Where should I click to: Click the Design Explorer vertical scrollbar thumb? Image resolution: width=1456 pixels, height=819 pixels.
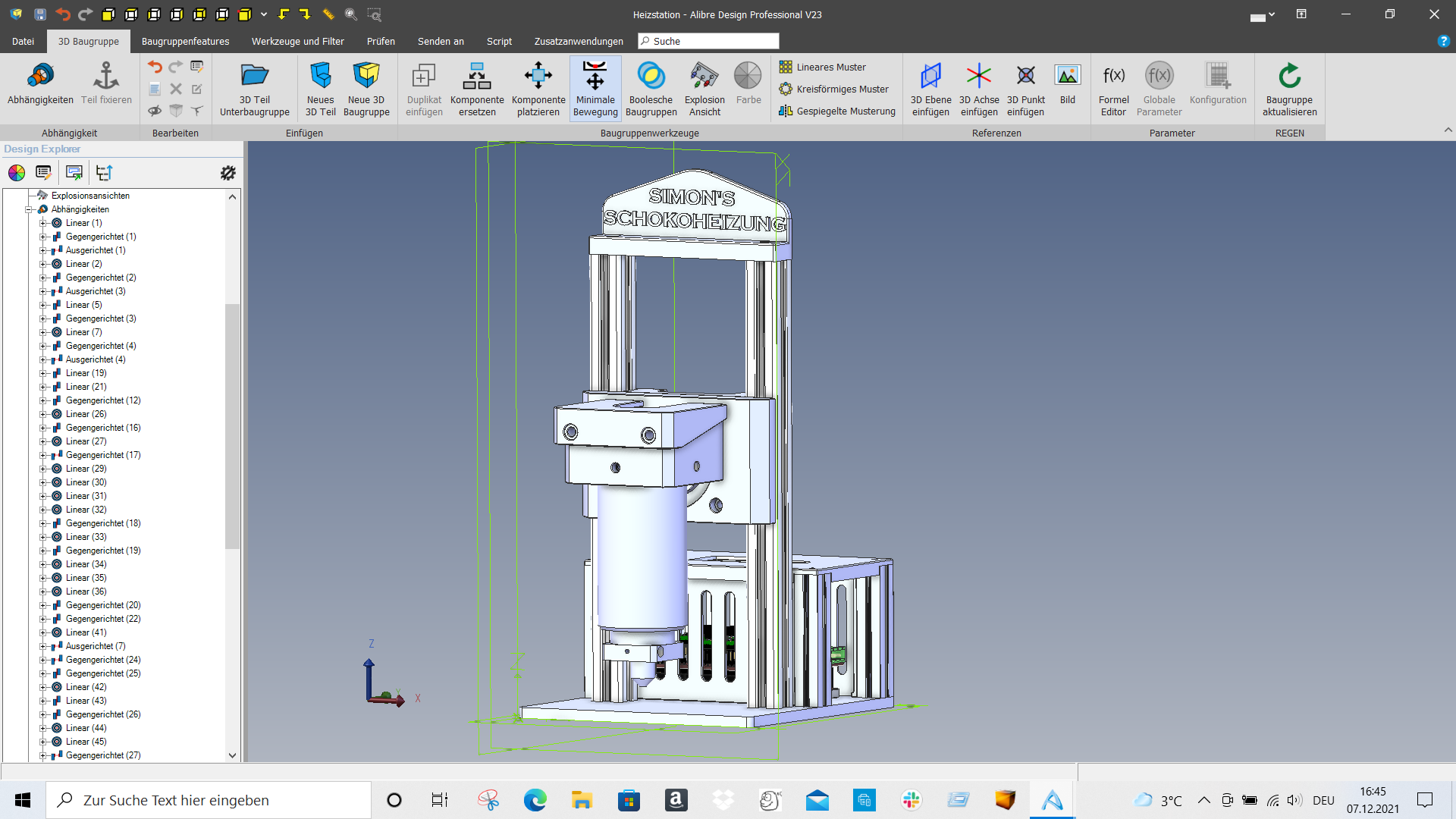click(x=232, y=425)
